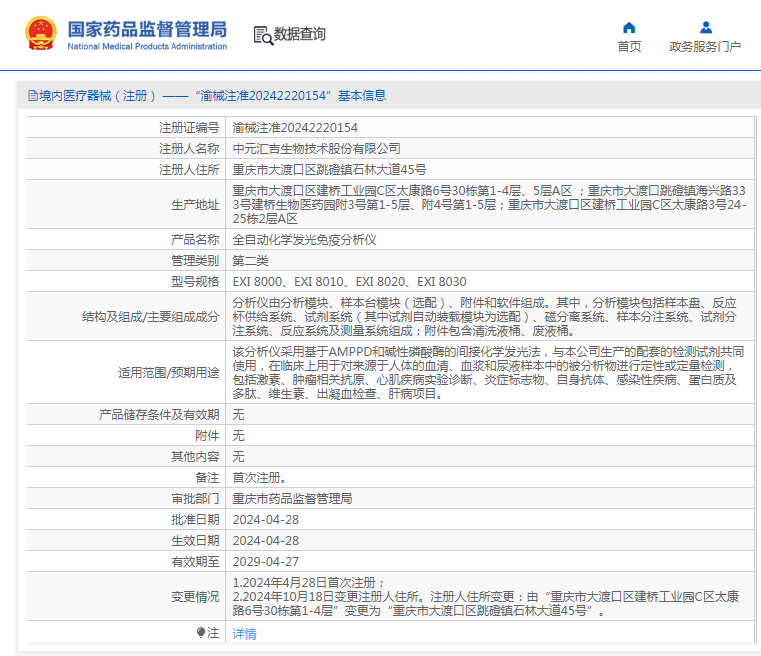Click the national emblem logo

pyautogui.click(x=41, y=33)
